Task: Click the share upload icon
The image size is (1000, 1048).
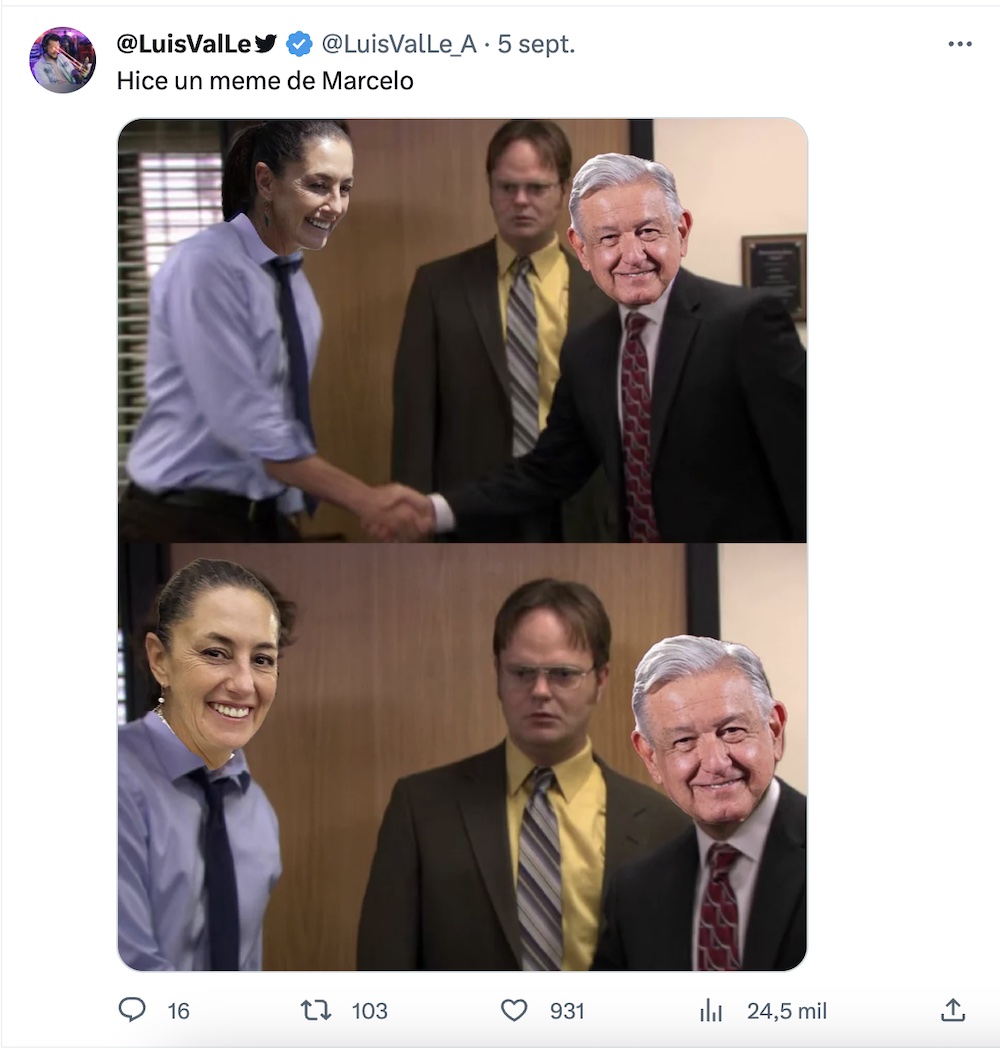Action: point(953,1010)
